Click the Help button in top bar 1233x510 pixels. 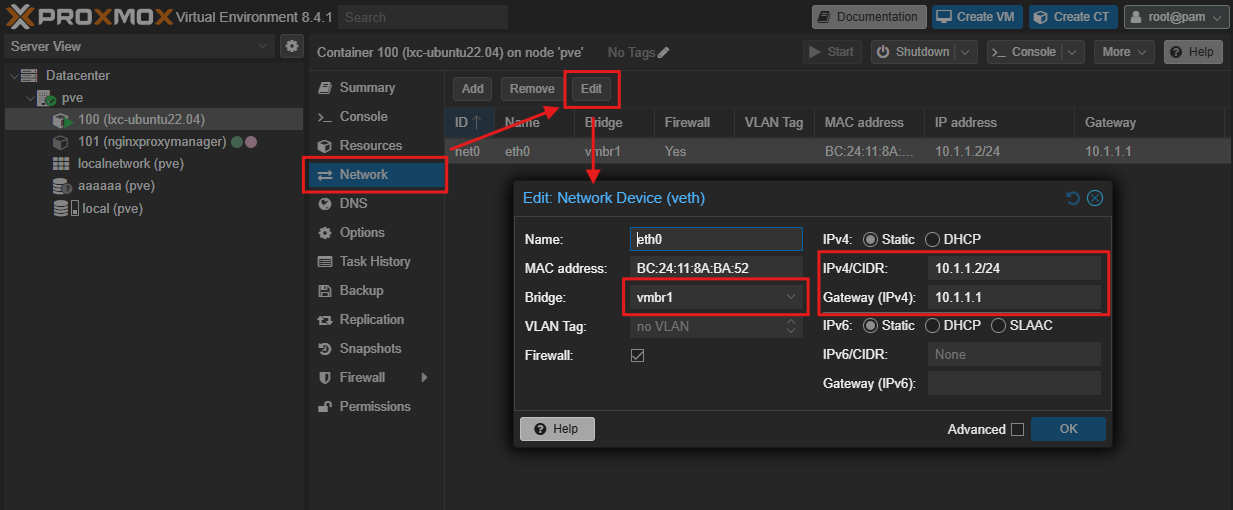point(1194,52)
